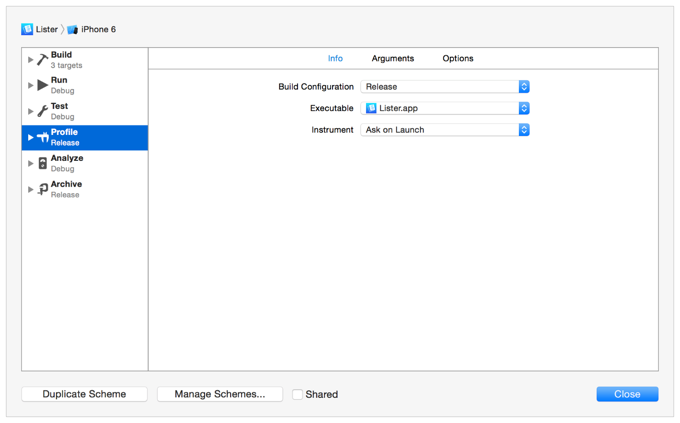
Task: Click the '3 targets' subtitle text
Action: click(66, 66)
